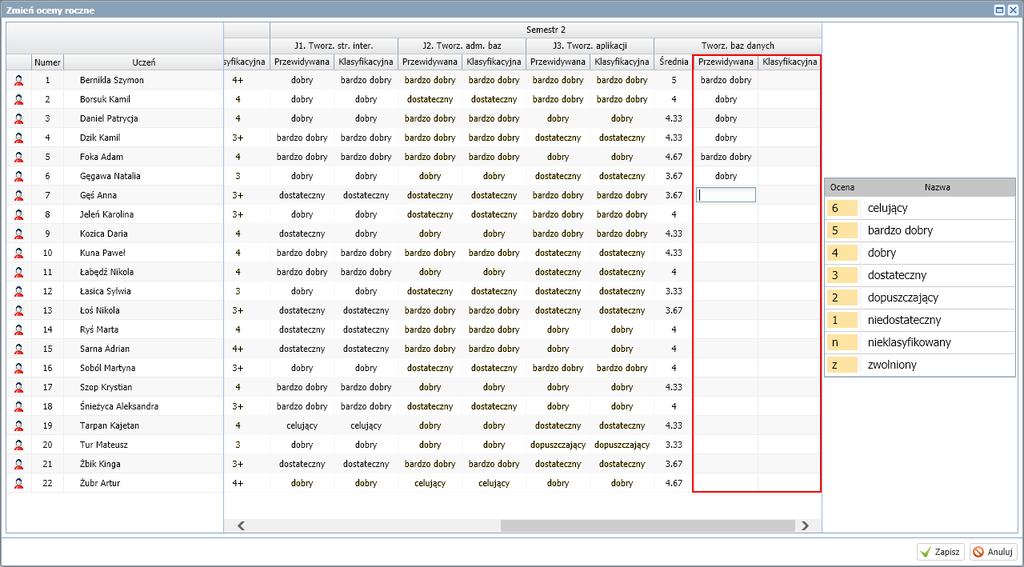The height and width of the screenshot is (567, 1024).
Task: Click the student icon next to Żubr Artur
Action: point(18,483)
